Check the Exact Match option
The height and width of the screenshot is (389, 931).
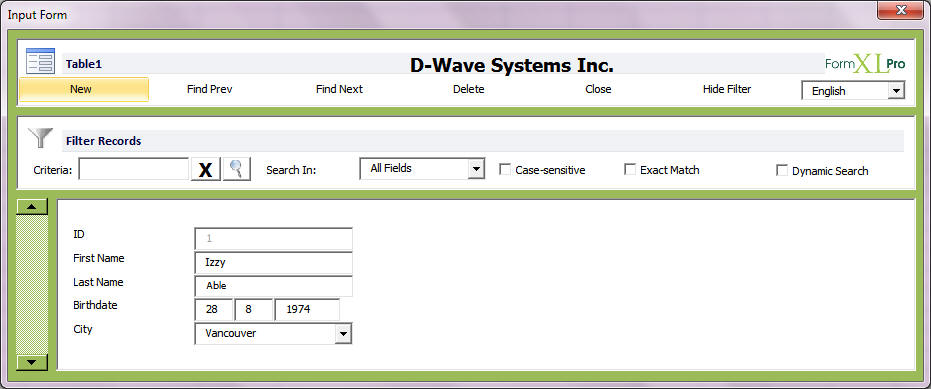click(x=630, y=169)
